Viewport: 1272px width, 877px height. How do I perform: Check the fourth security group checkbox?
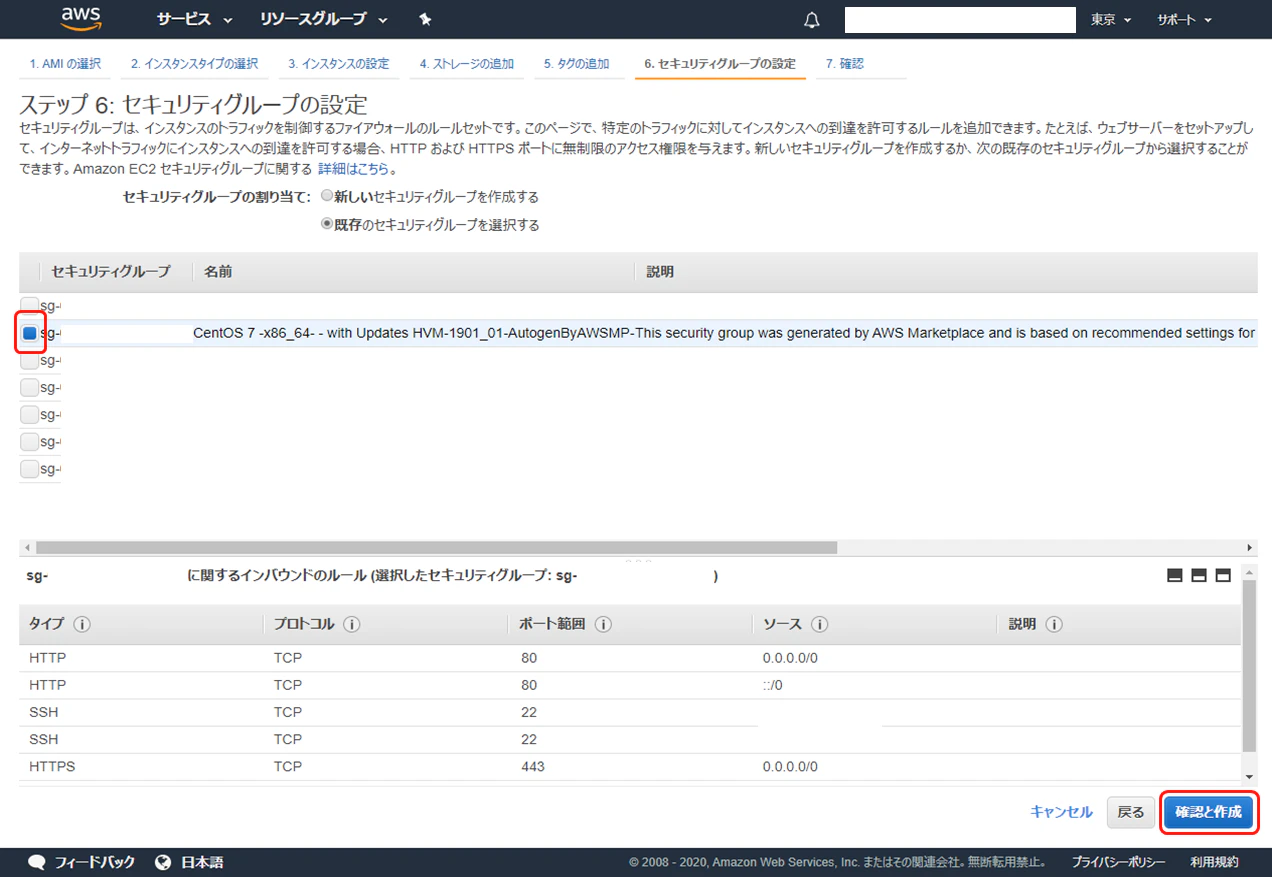pyautogui.click(x=30, y=387)
